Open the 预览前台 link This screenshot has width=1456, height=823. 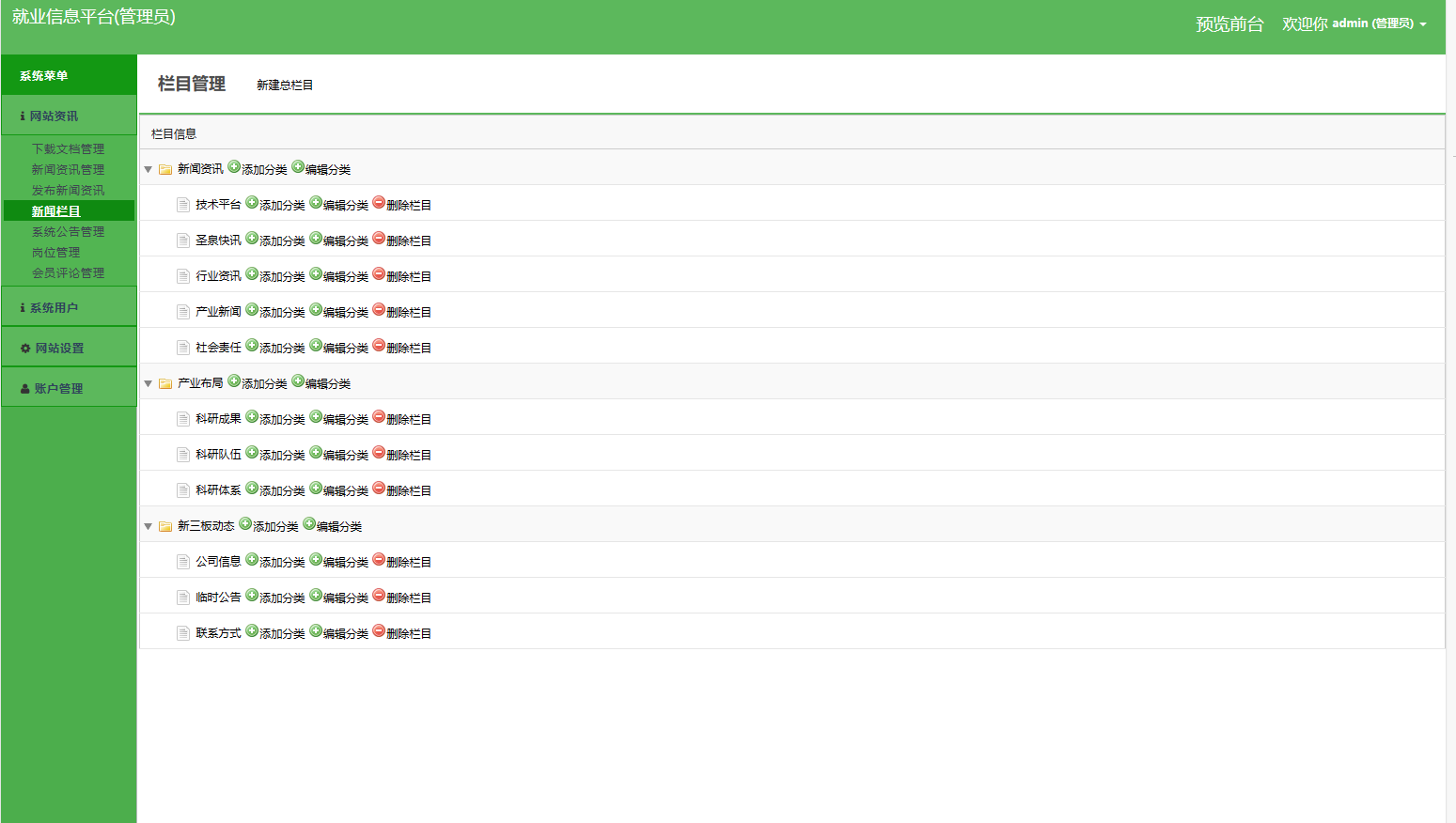pyautogui.click(x=1229, y=24)
